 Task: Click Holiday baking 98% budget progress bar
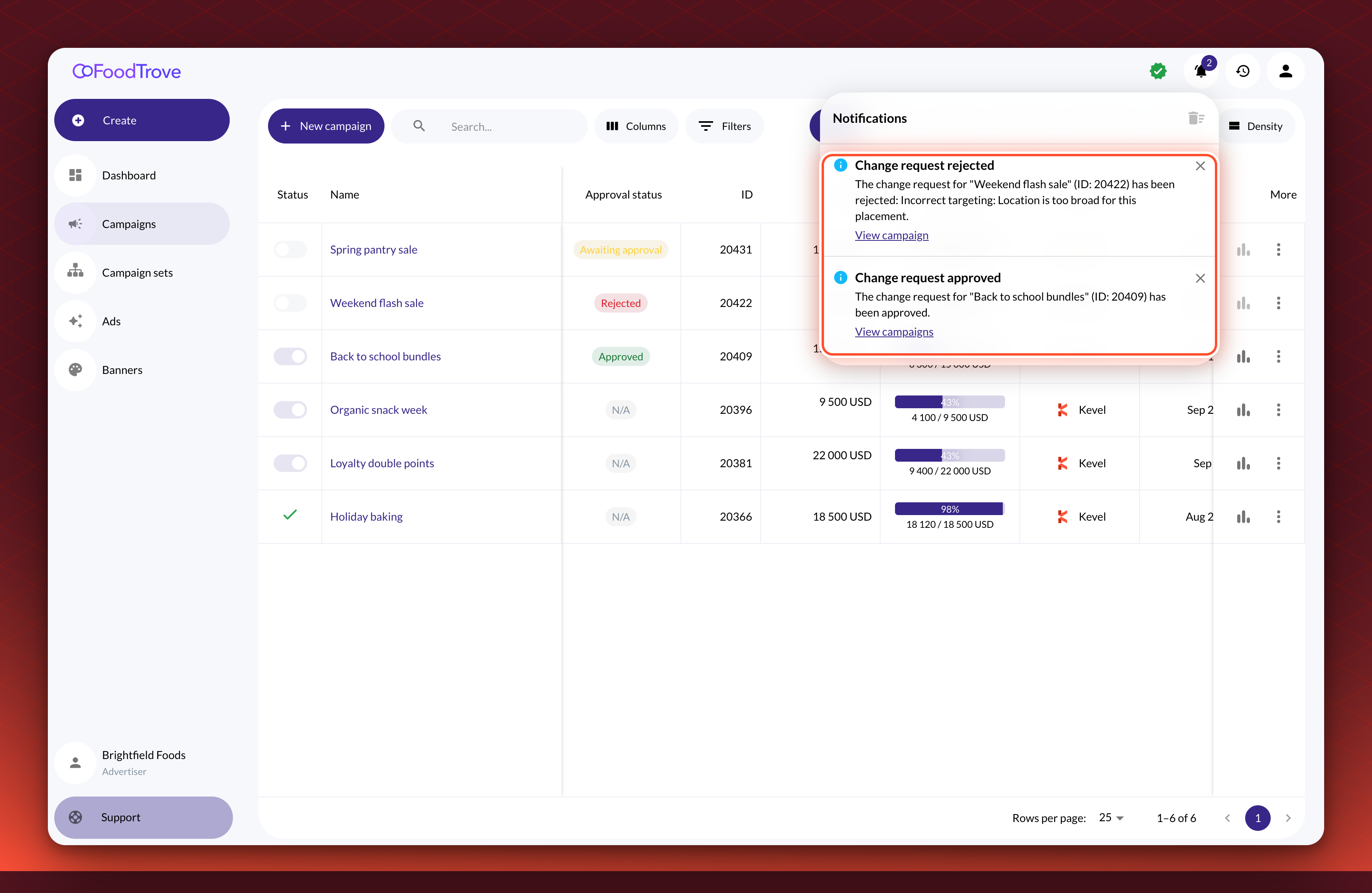pyautogui.click(x=950, y=509)
